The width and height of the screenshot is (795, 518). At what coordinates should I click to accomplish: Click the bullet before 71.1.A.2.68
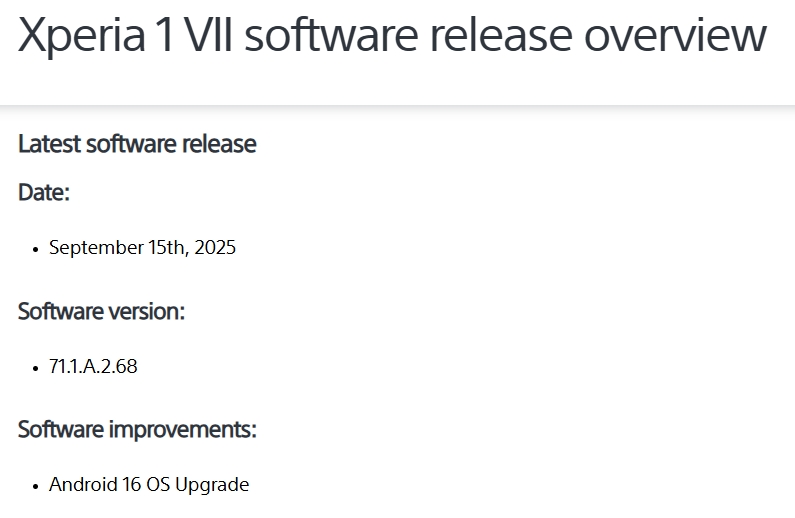click(35, 368)
